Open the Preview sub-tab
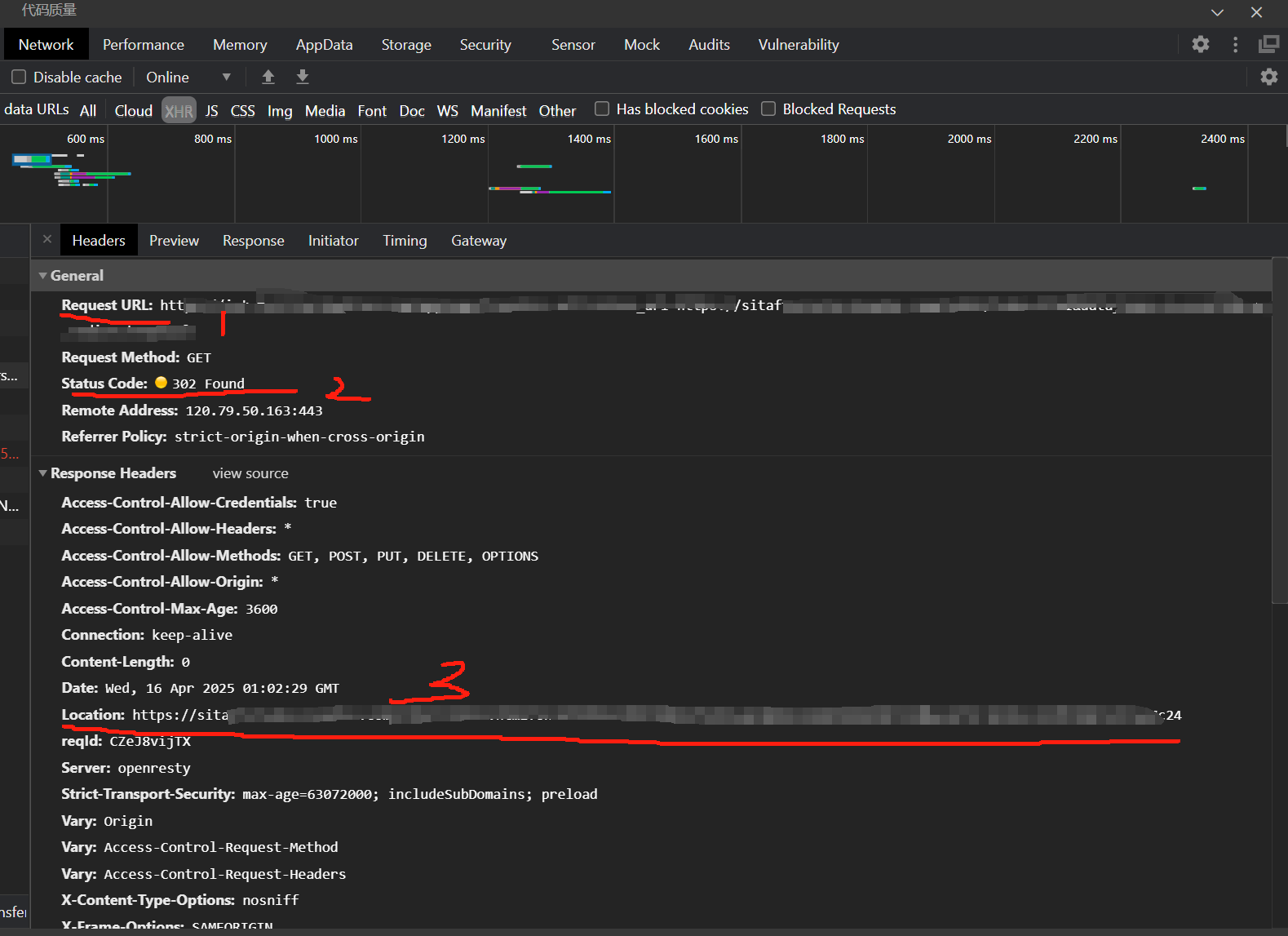 [x=174, y=241]
